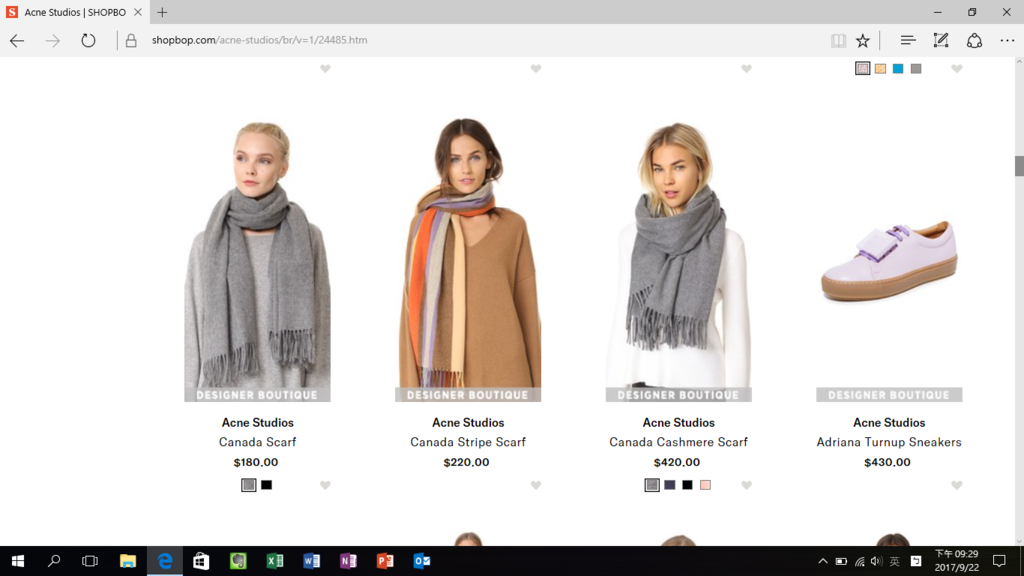The width and height of the screenshot is (1024, 576).
Task: Open Windows taskbar search
Action: click(54, 561)
